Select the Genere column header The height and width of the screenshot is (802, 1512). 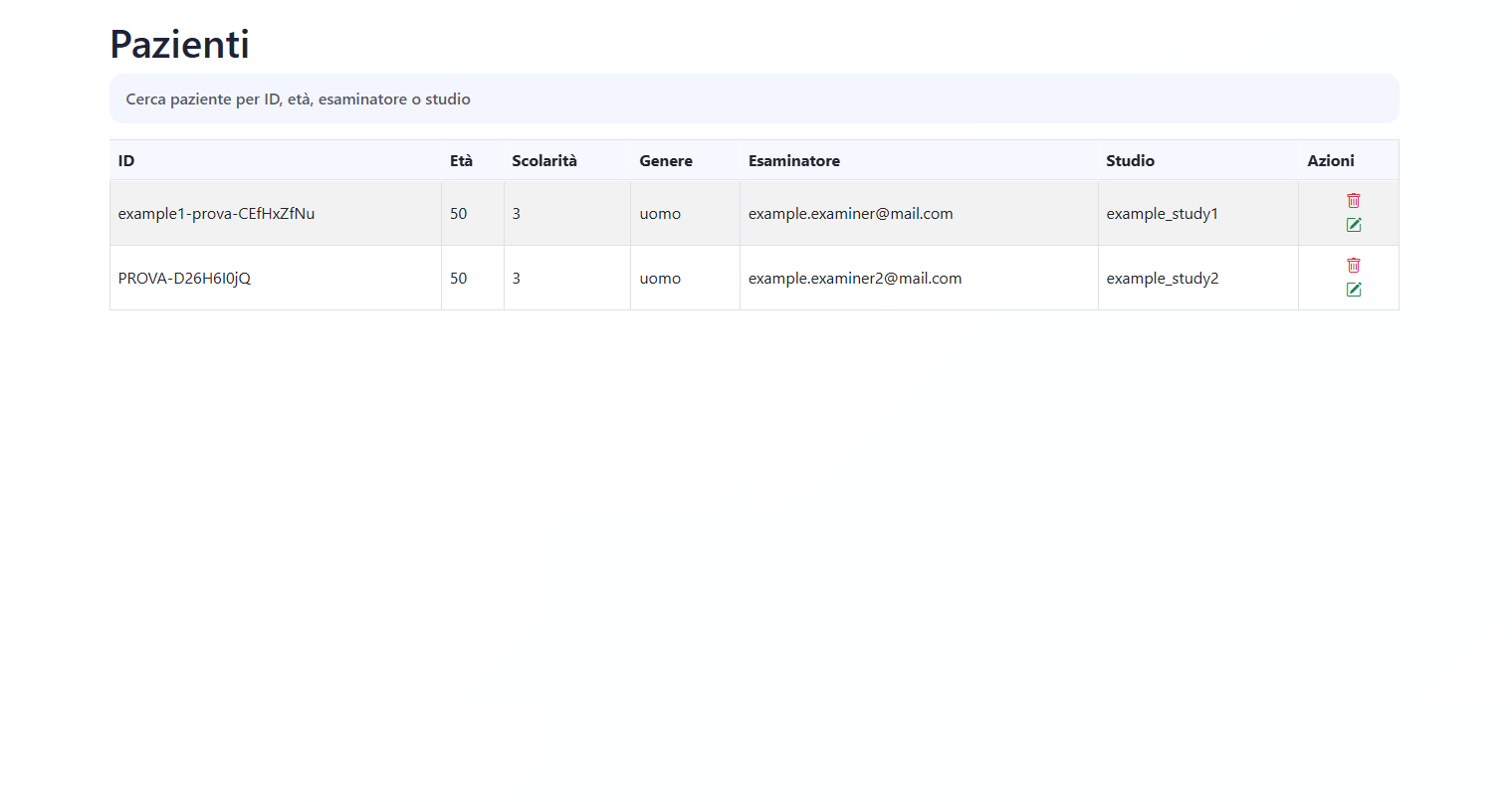pos(666,161)
